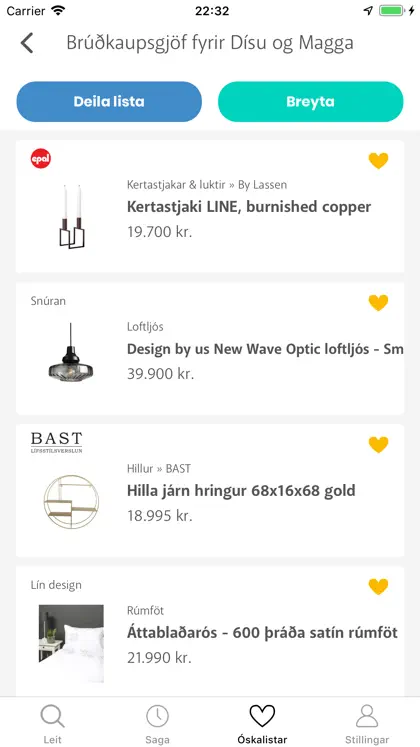Tap the battery indicator in status bar
The height and width of the screenshot is (747, 420).
point(391,10)
